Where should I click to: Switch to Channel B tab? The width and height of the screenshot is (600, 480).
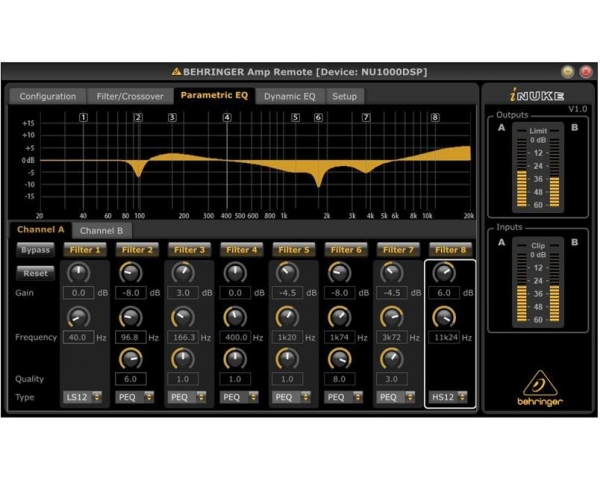coord(101,230)
